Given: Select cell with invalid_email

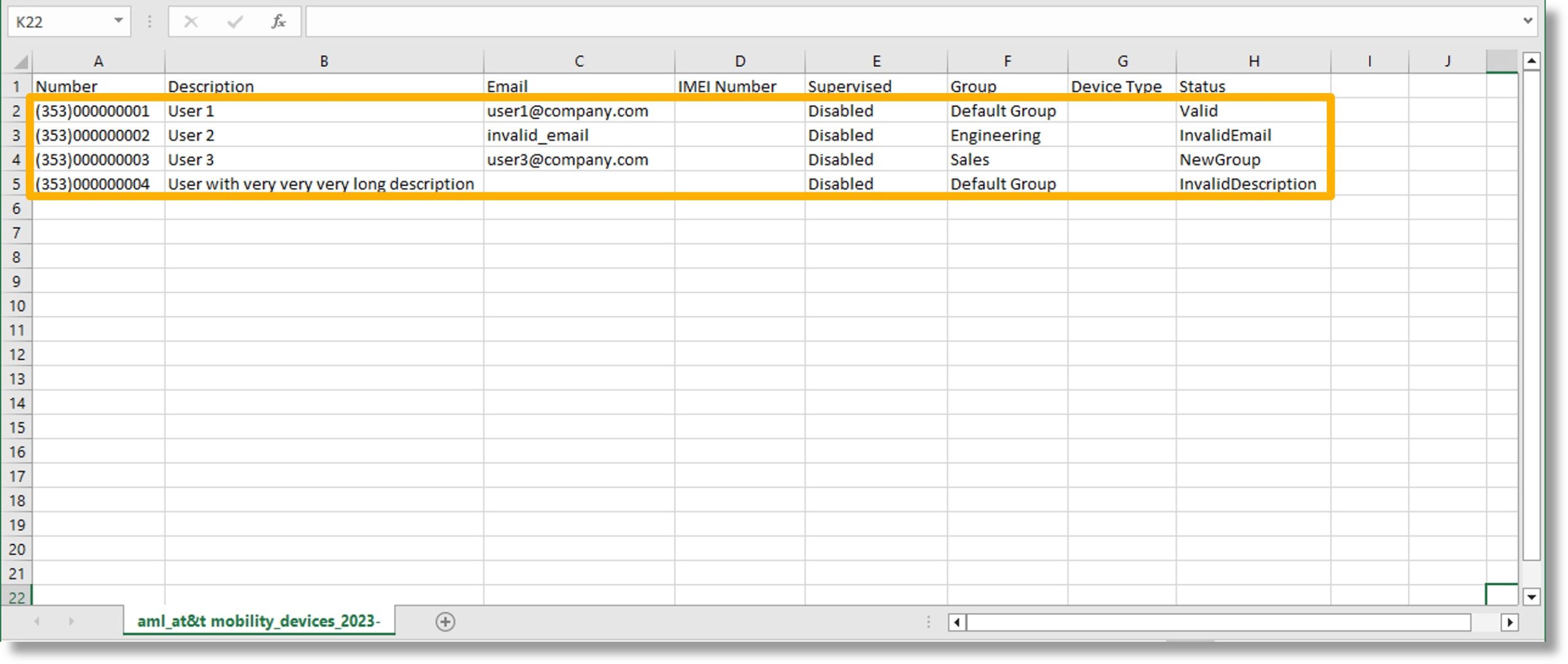Looking at the screenshot, I should 579,135.
